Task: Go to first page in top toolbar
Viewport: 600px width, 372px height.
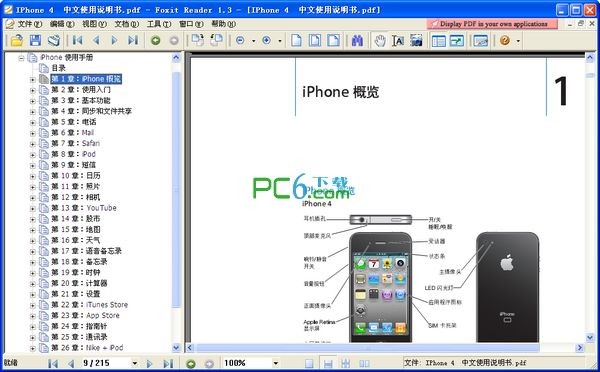Action: pyautogui.click(x=78, y=40)
